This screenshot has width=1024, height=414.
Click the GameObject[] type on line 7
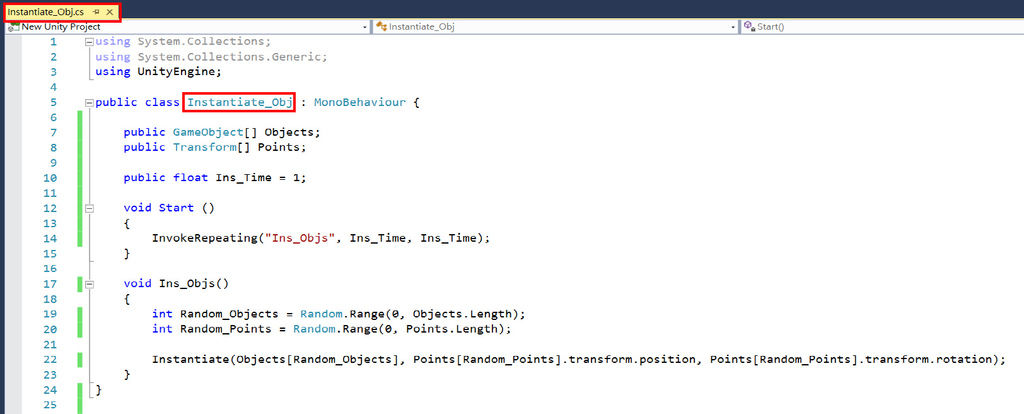click(x=215, y=132)
